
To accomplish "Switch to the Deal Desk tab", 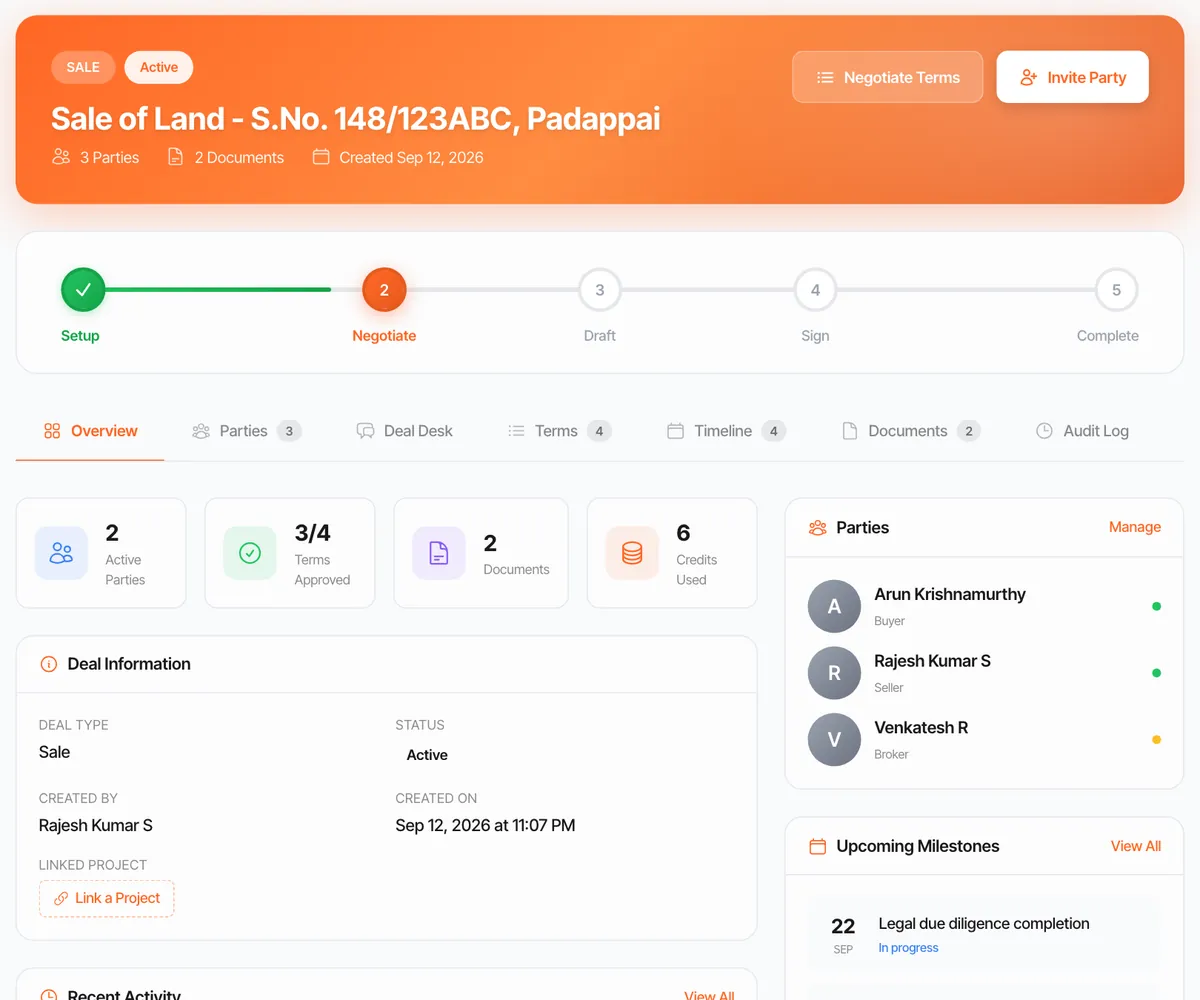I will 404,431.
